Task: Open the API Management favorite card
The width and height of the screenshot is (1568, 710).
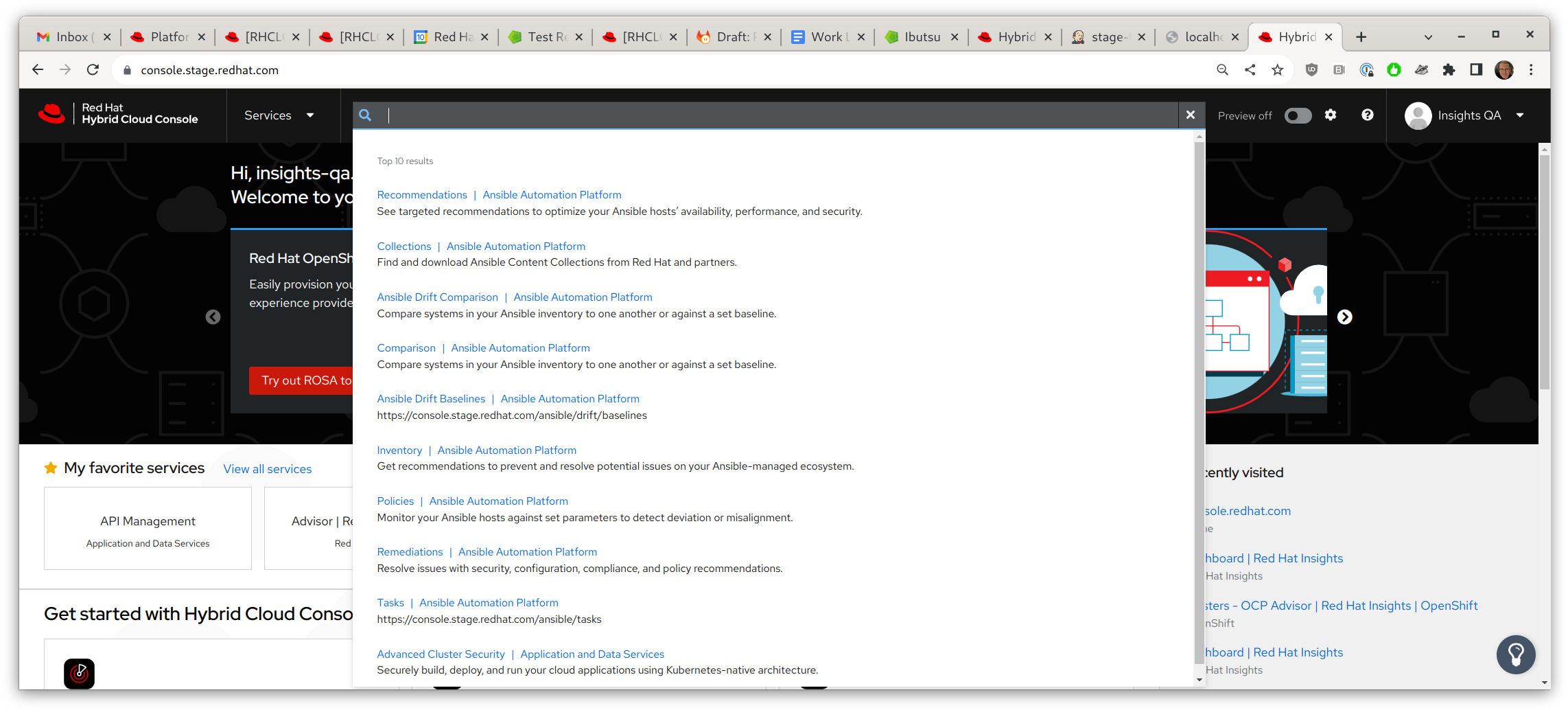Action: point(148,529)
